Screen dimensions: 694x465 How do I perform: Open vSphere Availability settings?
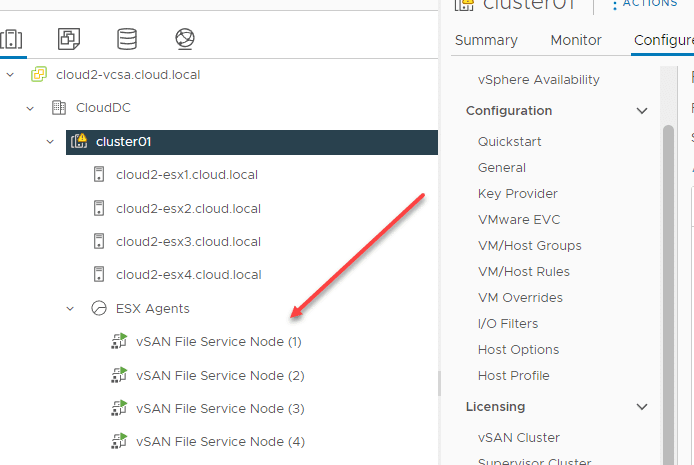pyautogui.click(x=539, y=80)
